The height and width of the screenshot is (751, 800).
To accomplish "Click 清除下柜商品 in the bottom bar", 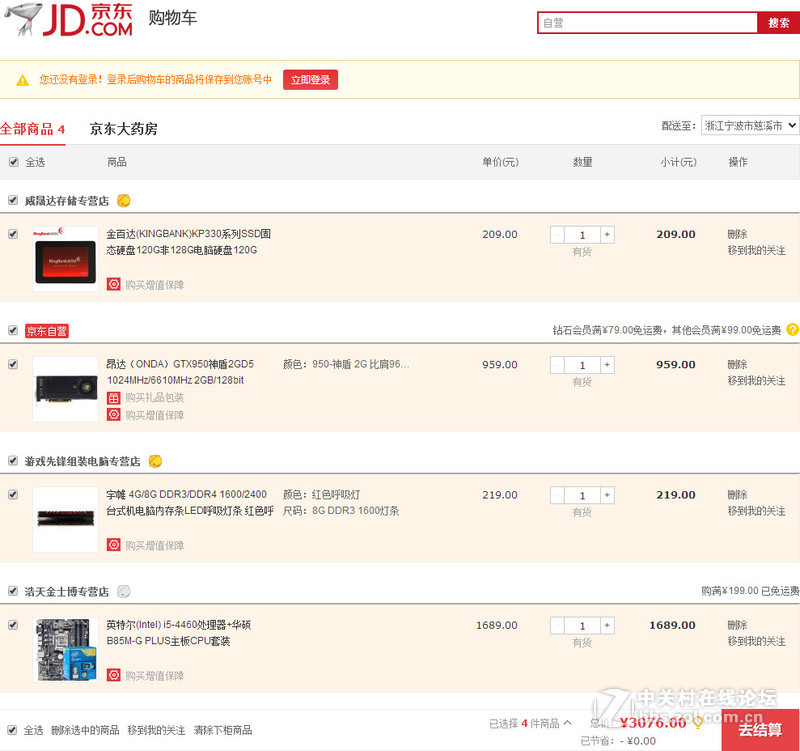I will [x=222, y=730].
